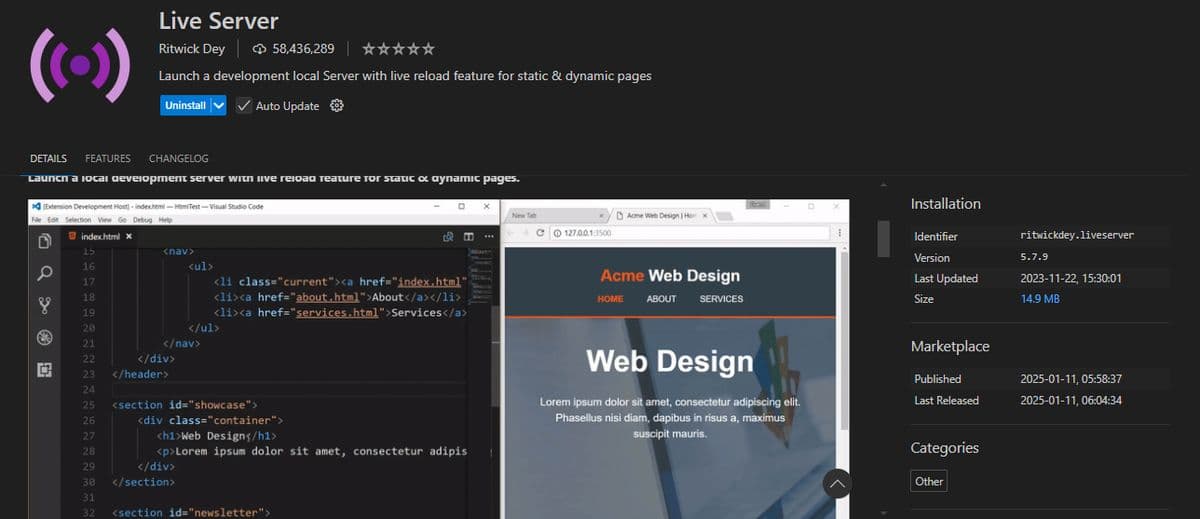Click the editor more actions ellipsis in the preview
Screen dimensions: 1200x519
tap(488, 236)
